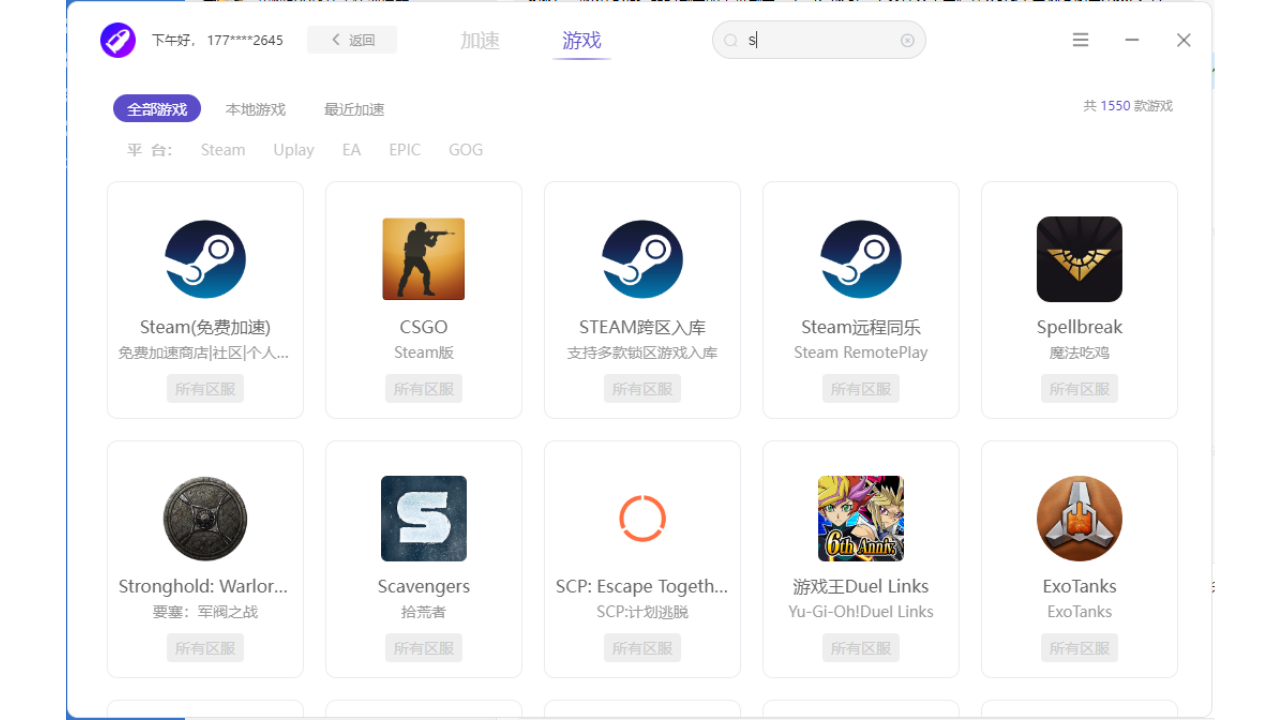Filter by EPIC platform
This screenshot has width=1280, height=720.
click(405, 150)
